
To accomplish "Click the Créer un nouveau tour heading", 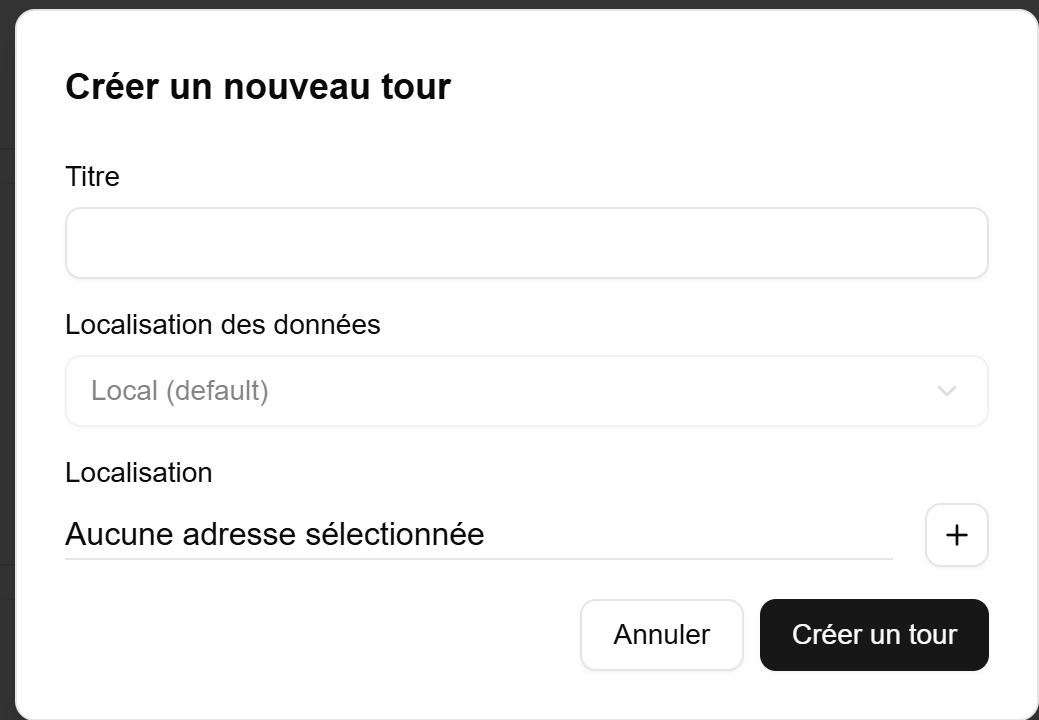I will [258, 87].
